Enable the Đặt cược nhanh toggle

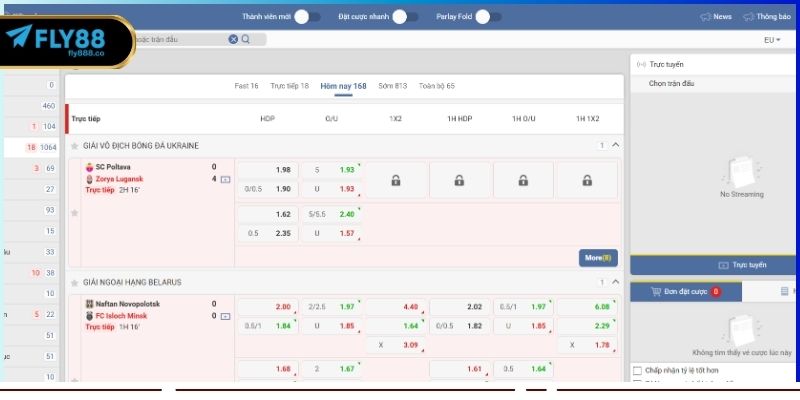(405, 17)
